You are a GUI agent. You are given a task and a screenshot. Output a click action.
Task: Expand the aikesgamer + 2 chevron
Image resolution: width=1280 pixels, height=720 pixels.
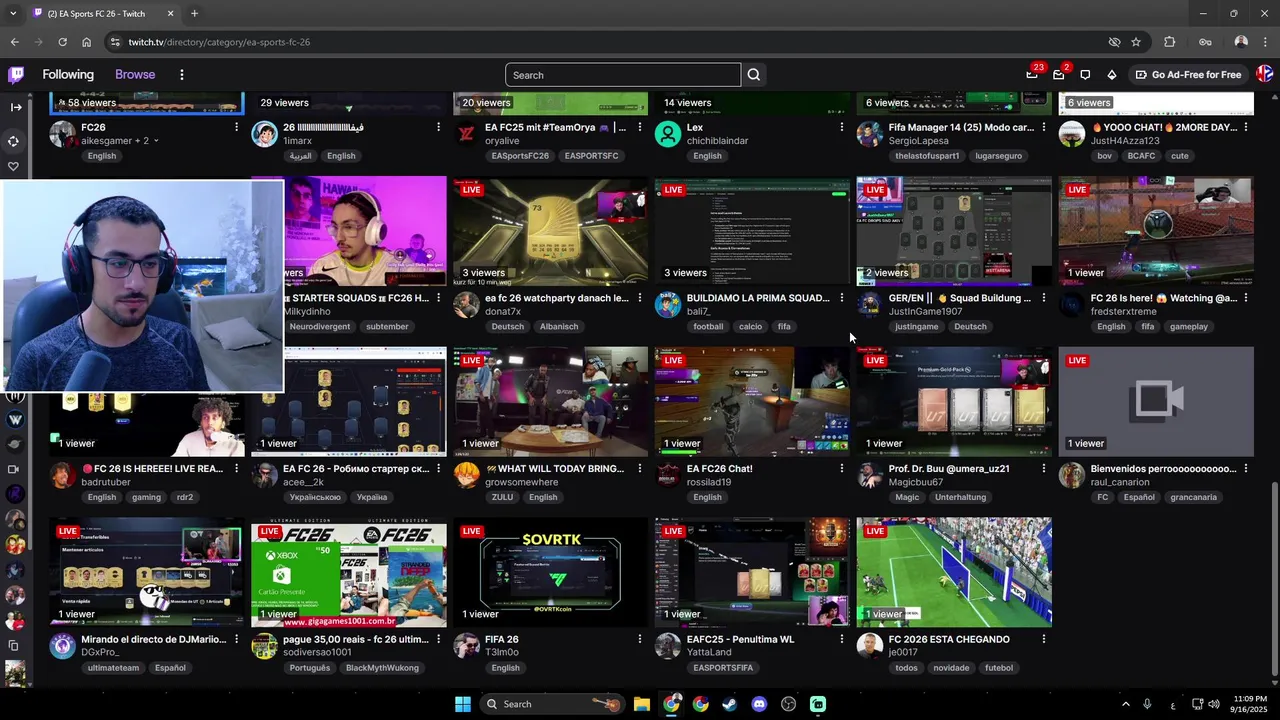[156, 141]
